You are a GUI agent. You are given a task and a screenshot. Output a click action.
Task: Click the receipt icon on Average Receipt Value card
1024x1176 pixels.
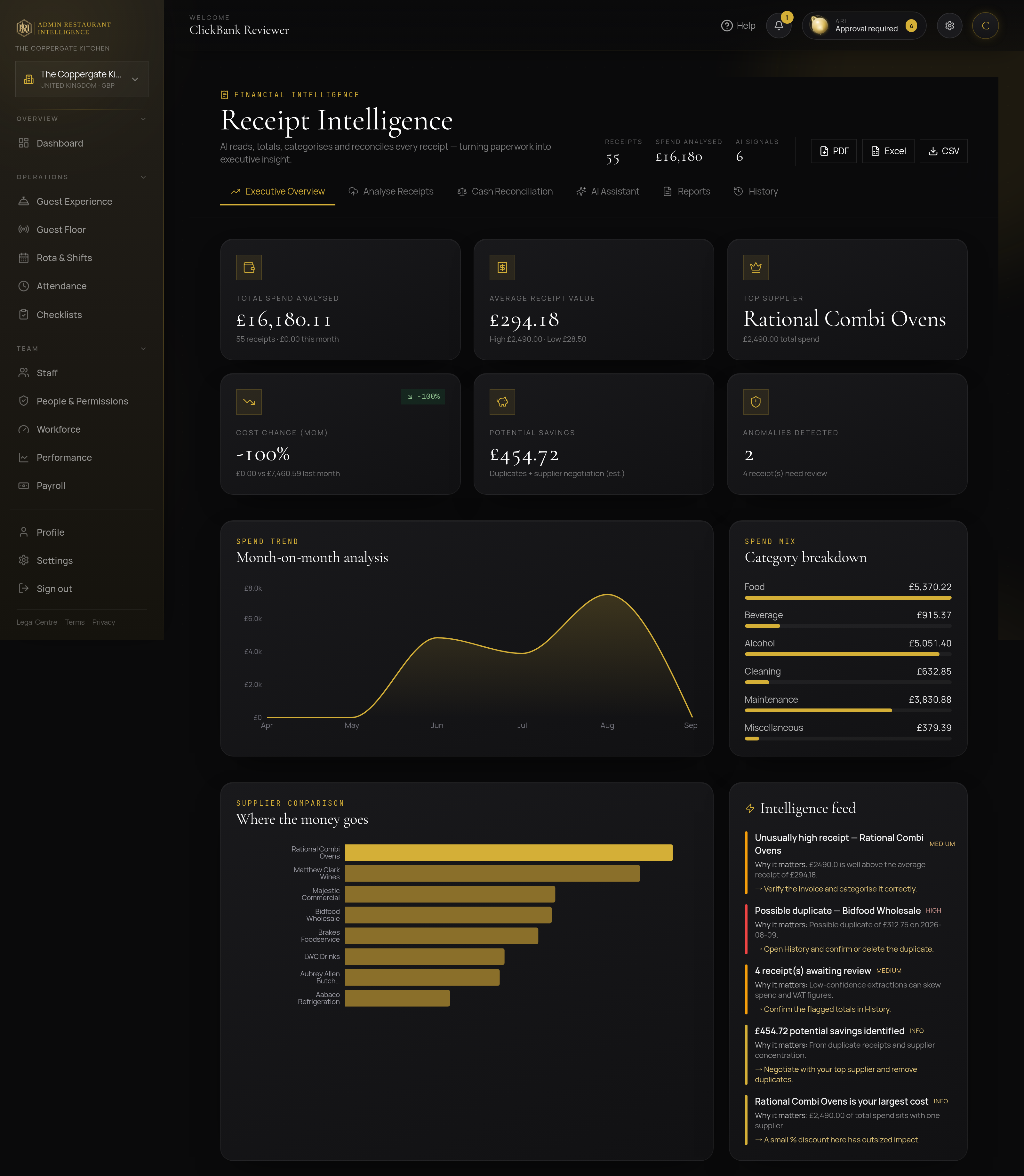(502, 268)
